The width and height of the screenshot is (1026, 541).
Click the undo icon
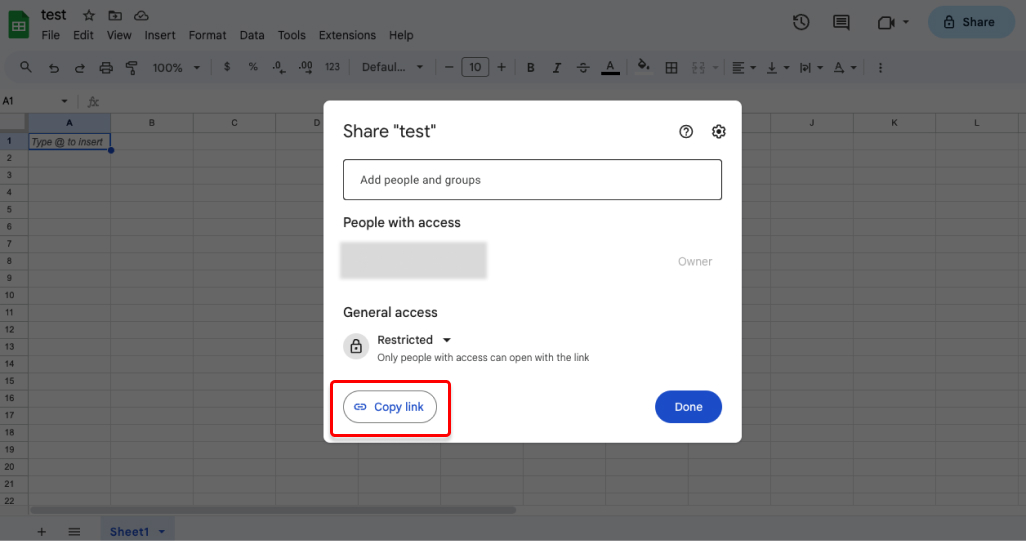click(x=54, y=67)
